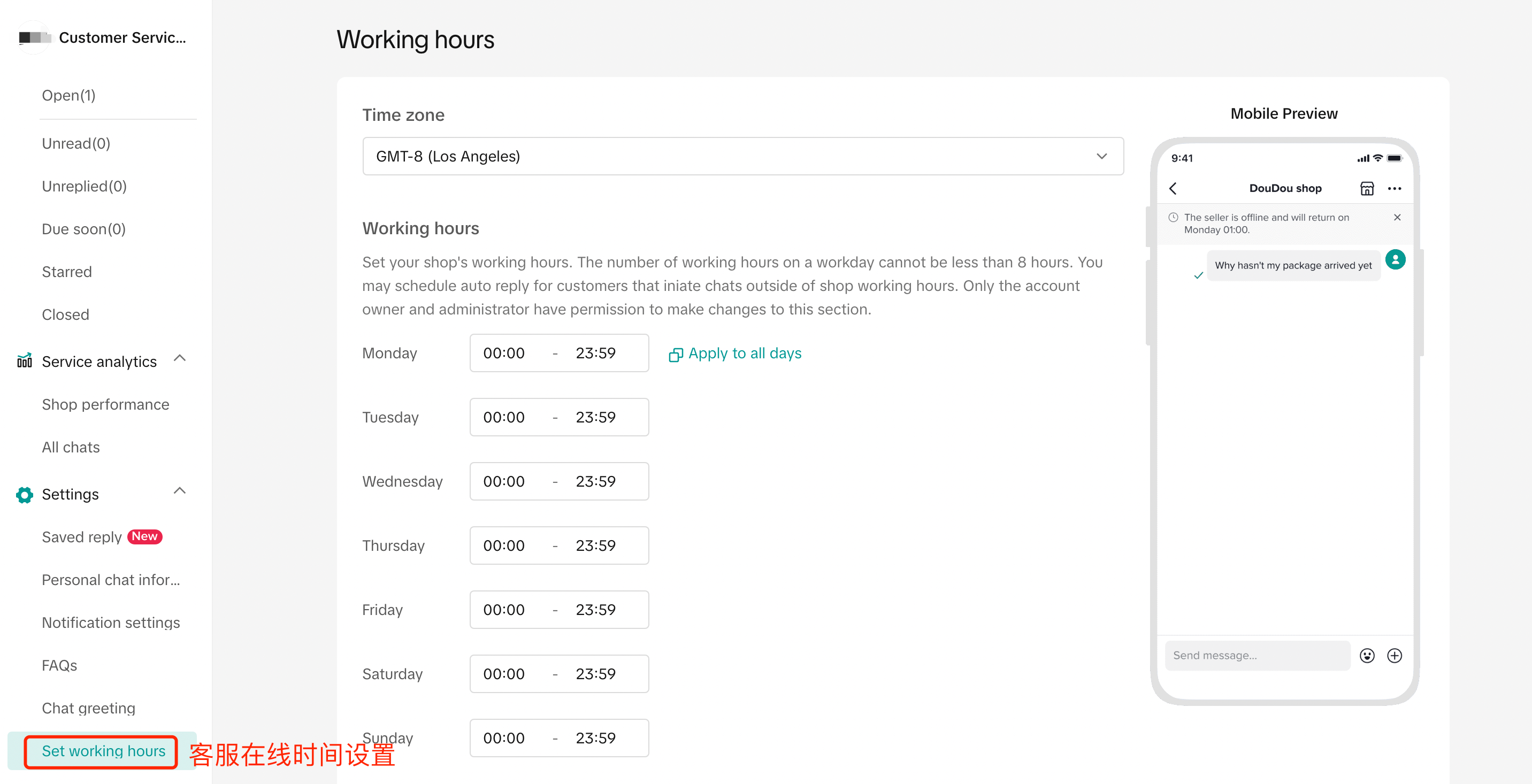This screenshot has width=1532, height=784.
Task: Click the plus attachment icon in preview
Action: click(x=1394, y=655)
